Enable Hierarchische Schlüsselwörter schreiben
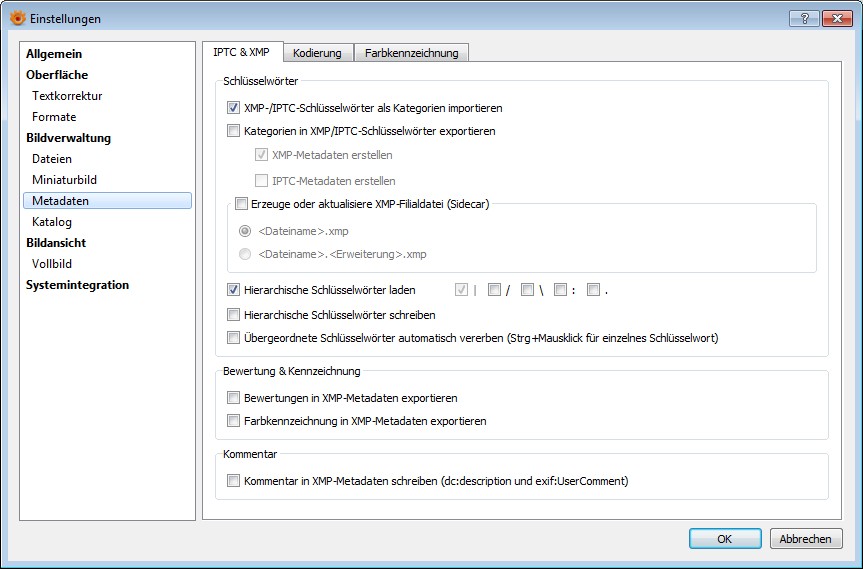Screen dimensions: 863x569 233,315
